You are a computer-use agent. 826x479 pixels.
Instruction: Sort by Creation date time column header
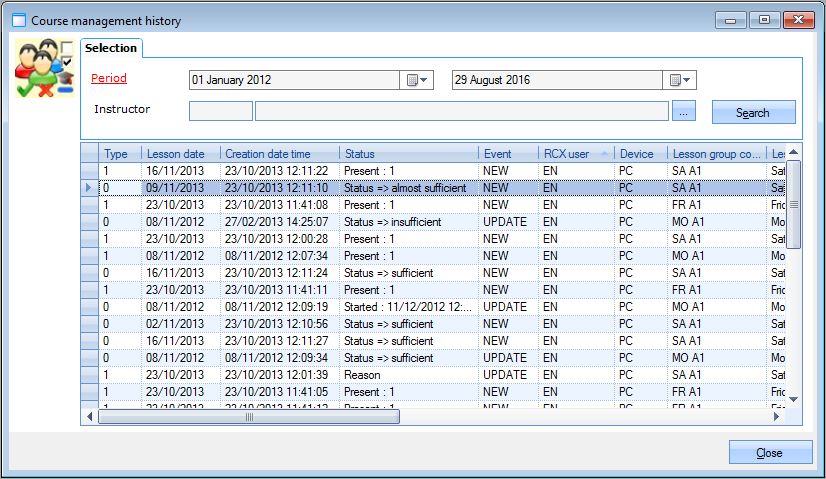[279, 154]
